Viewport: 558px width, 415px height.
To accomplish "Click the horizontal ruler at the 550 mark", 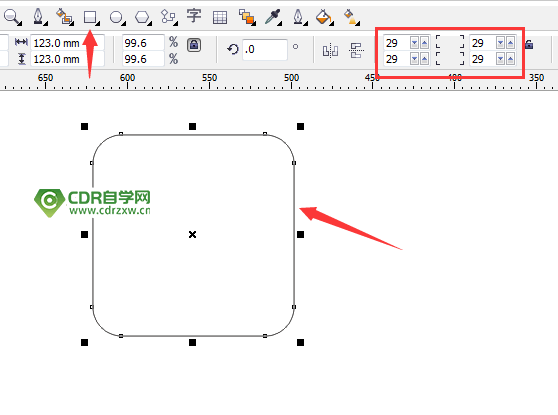I will pos(209,78).
